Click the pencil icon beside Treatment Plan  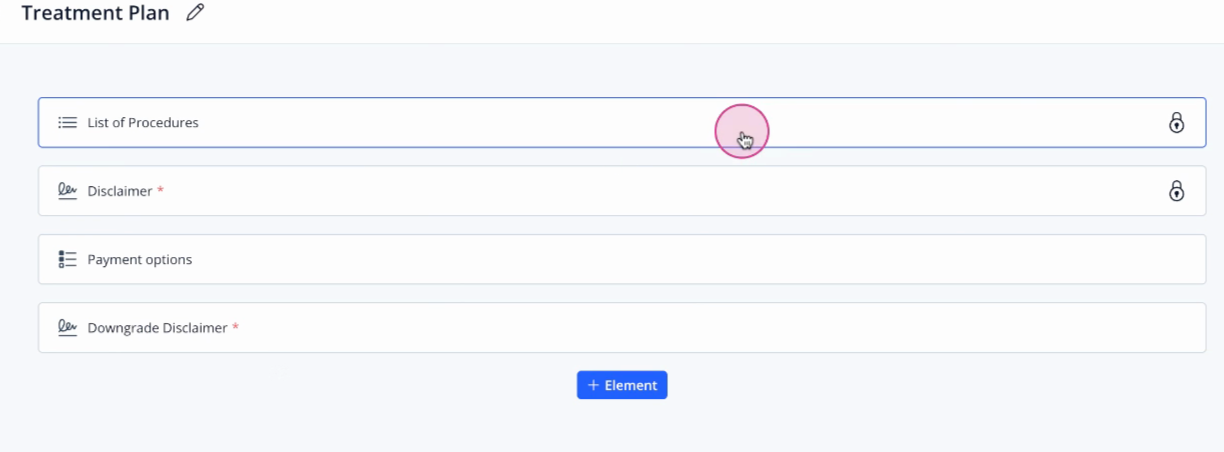(x=195, y=13)
